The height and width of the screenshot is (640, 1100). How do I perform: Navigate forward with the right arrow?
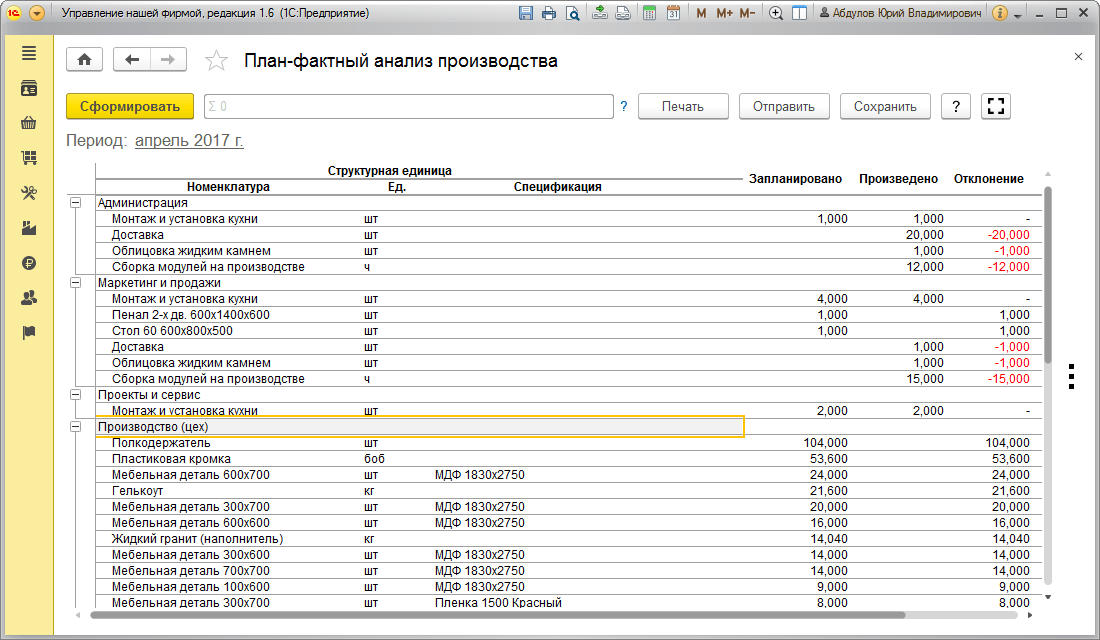168,60
